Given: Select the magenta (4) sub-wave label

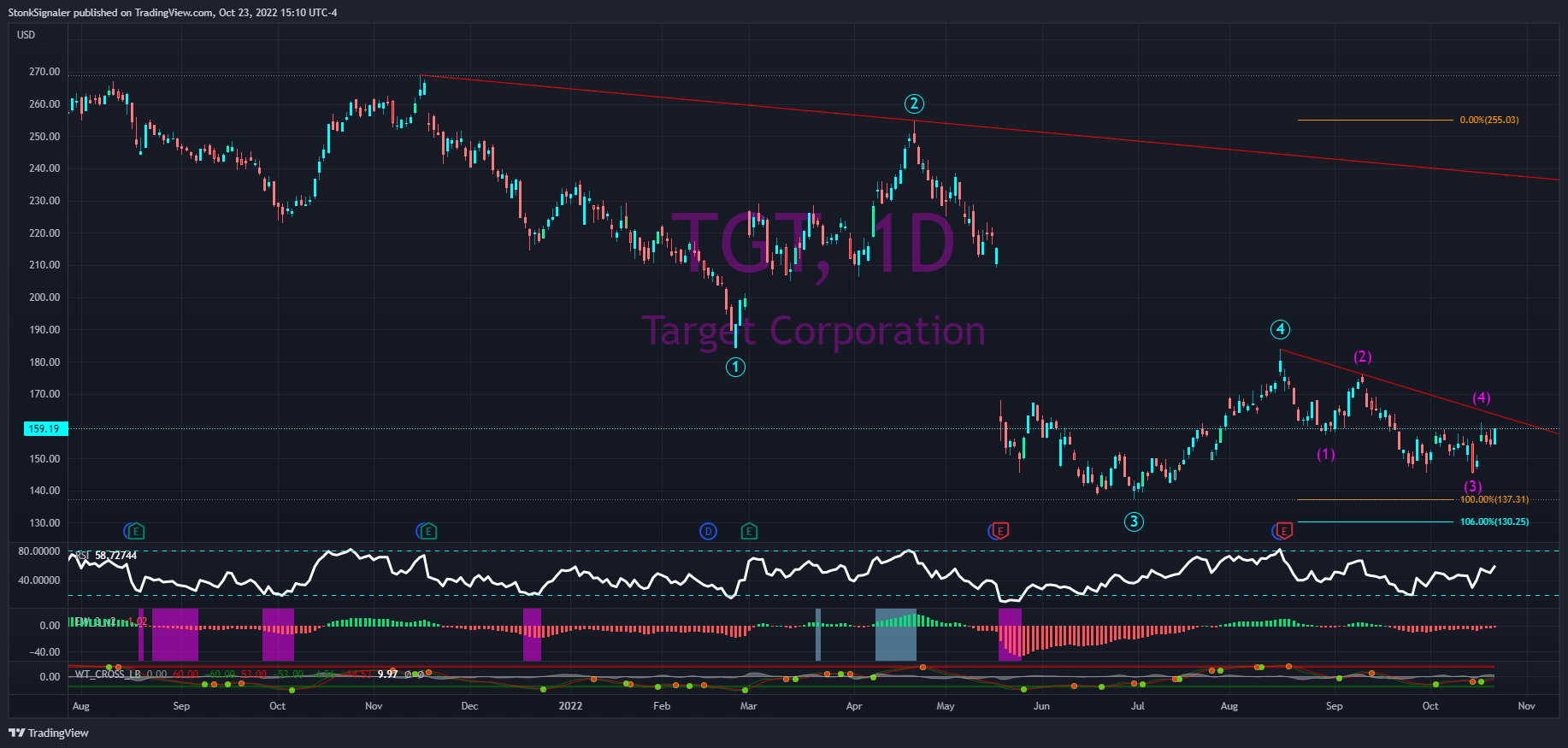Looking at the screenshot, I should tap(1482, 398).
